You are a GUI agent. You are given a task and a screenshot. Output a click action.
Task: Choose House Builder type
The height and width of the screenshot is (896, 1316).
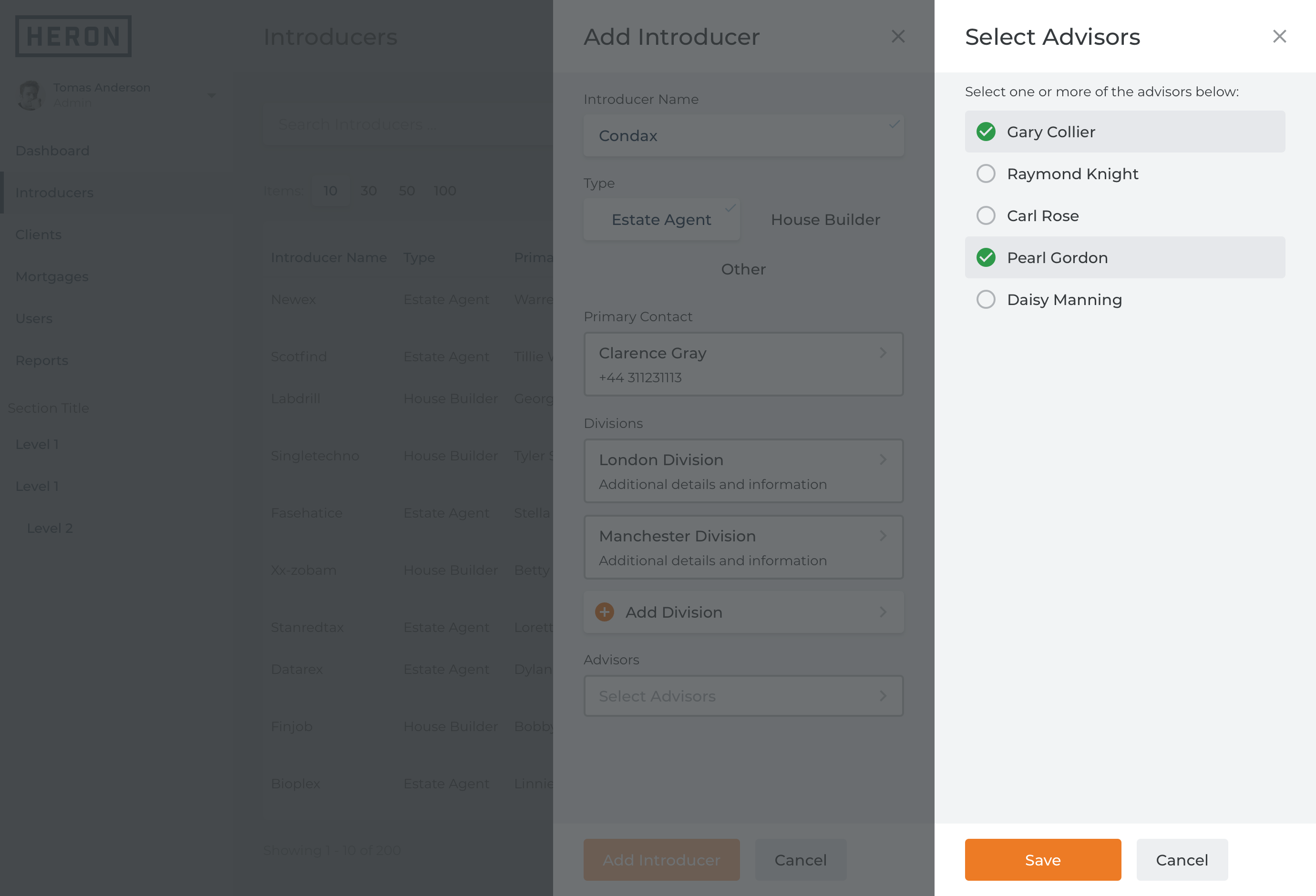pos(825,219)
